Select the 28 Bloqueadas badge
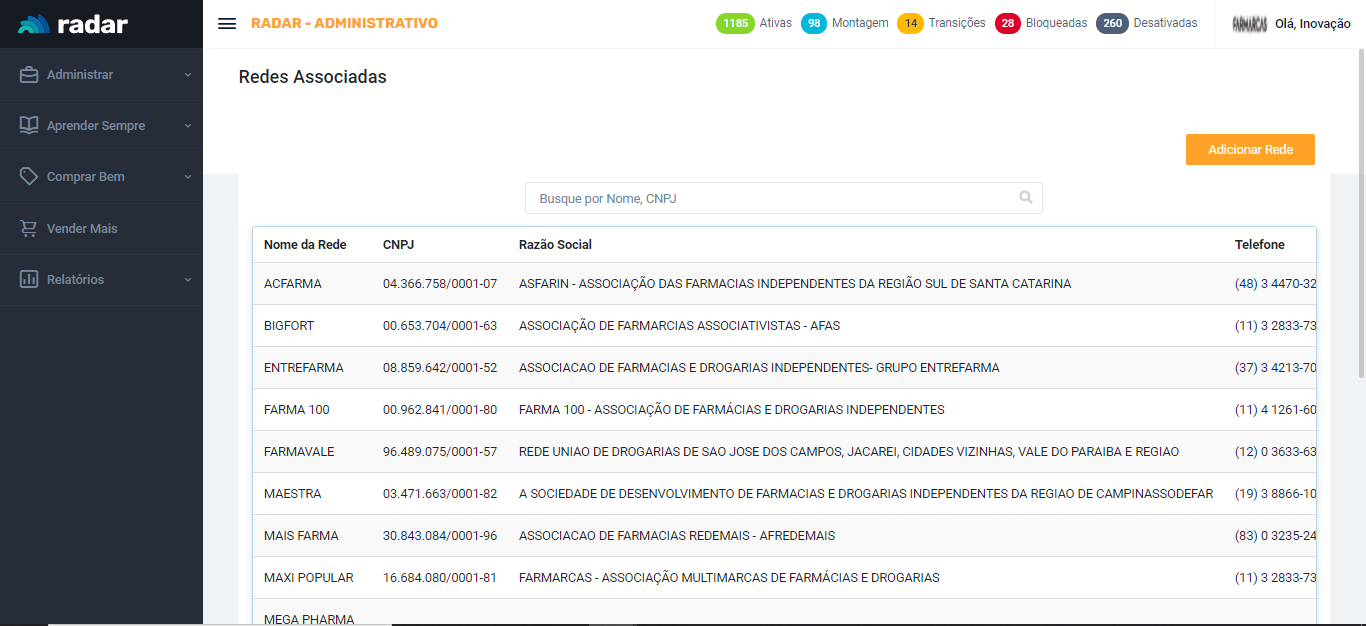This screenshot has width=1366, height=626. (1008, 23)
